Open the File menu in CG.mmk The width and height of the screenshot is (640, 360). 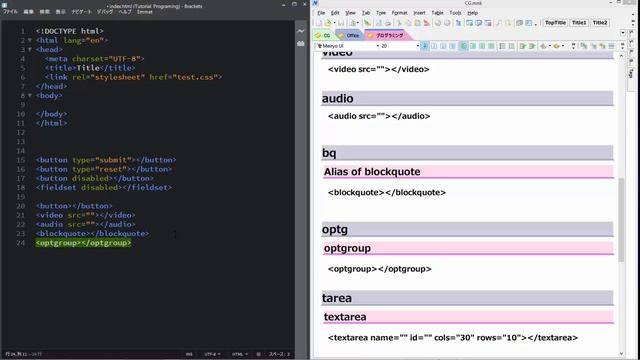321,13
